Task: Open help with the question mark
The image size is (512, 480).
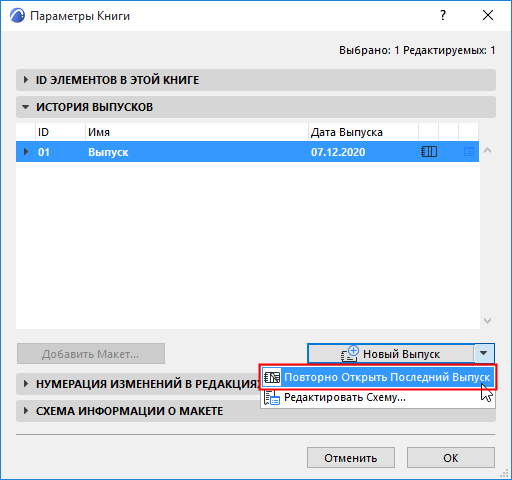Action: [443, 15]
